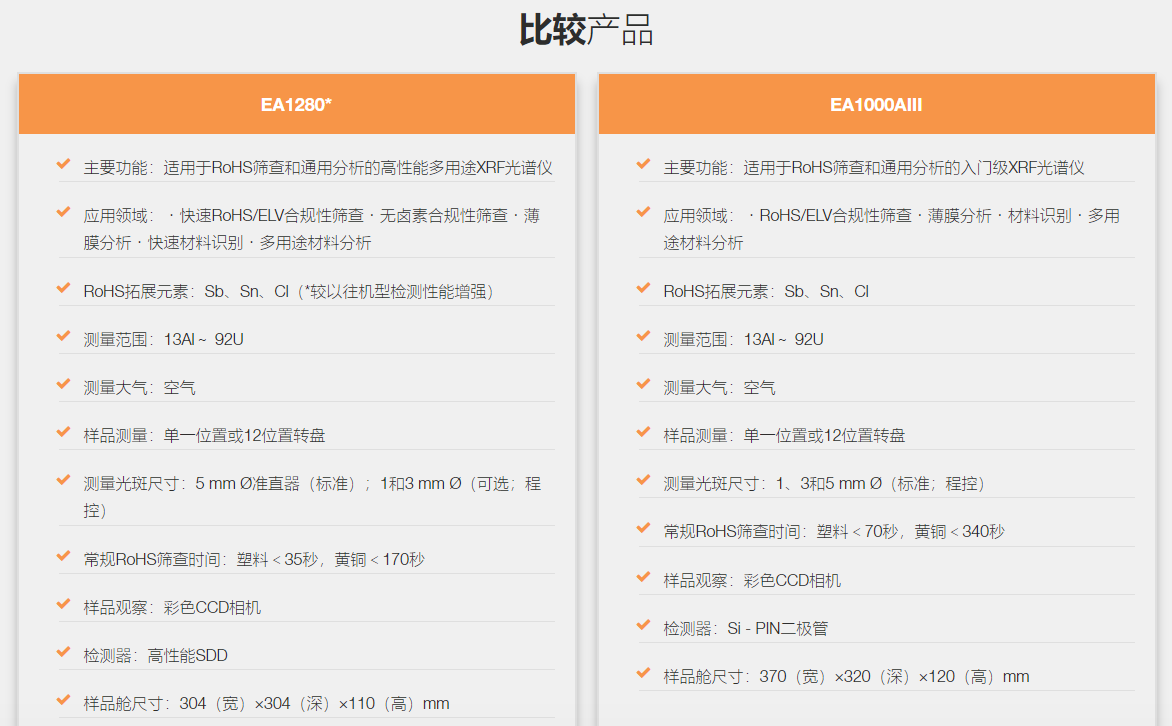1172x726 pixels.
Task: Click text 塑料 < 35秒，黄铜 < 170秒
Action: pos(330,559)
